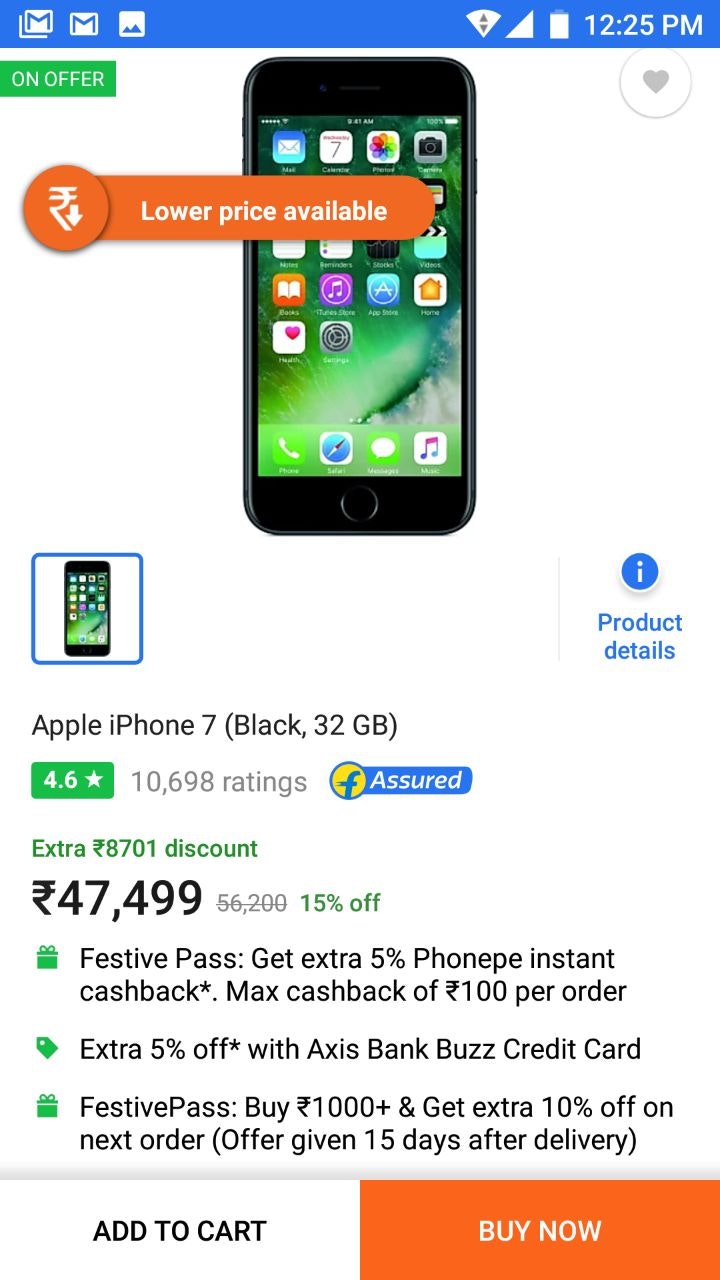The width and height of the screenshot is (720, 1280).
Task: Tap the 4.6 star rating badge
Action: [73, 781]
